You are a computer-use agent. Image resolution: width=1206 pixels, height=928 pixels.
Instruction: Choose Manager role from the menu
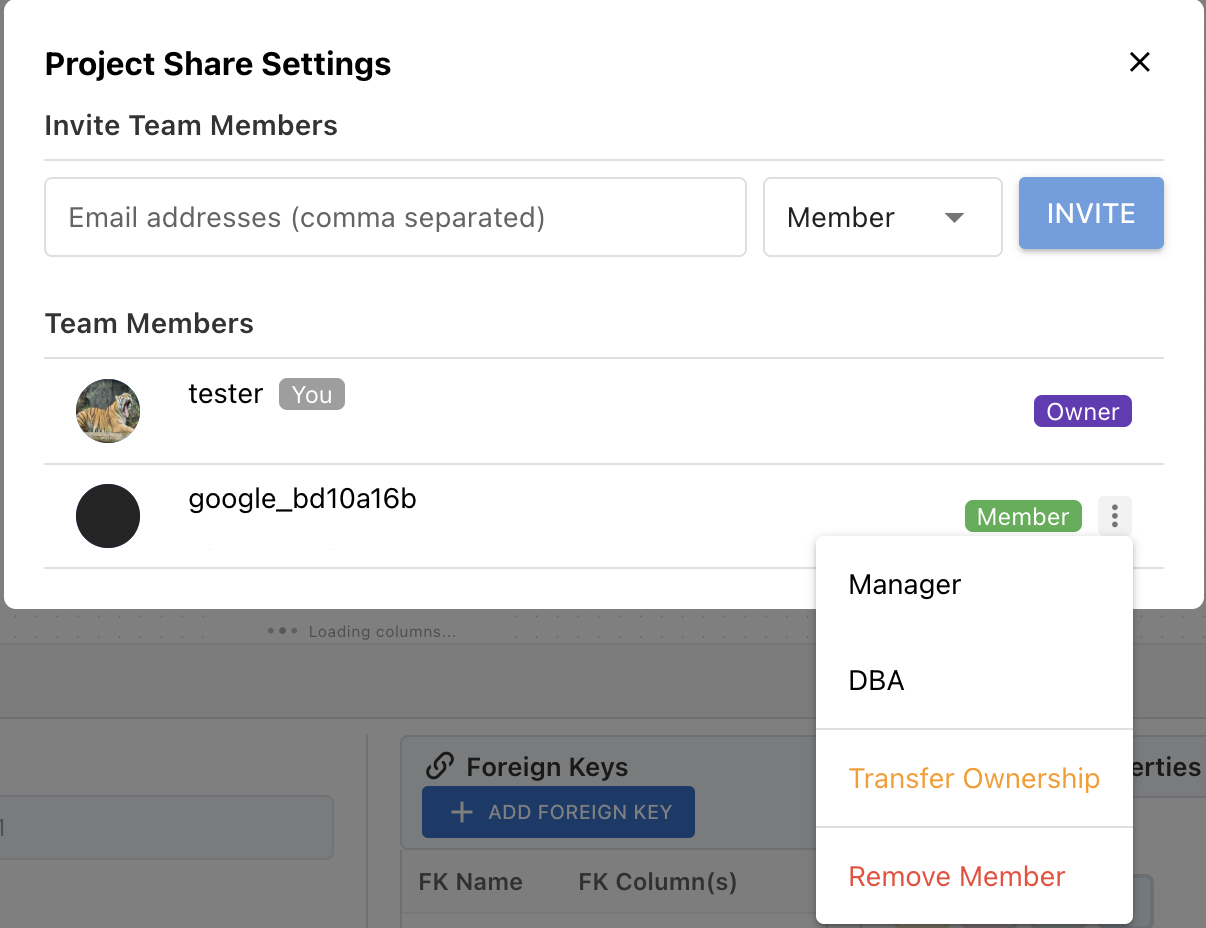[974, 585]
